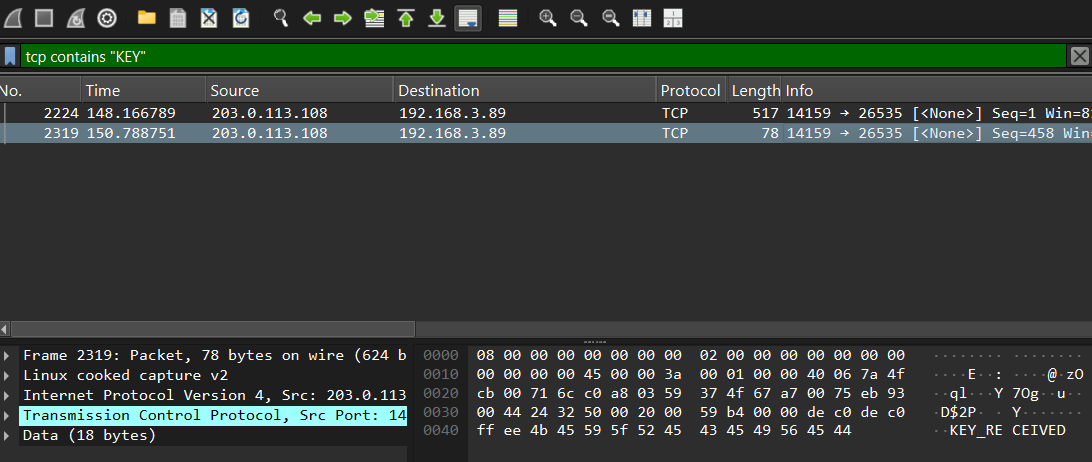Screen dimensions: 1092x462
Task: Click hex offset 0020 row label
Action: pos(441,393)
